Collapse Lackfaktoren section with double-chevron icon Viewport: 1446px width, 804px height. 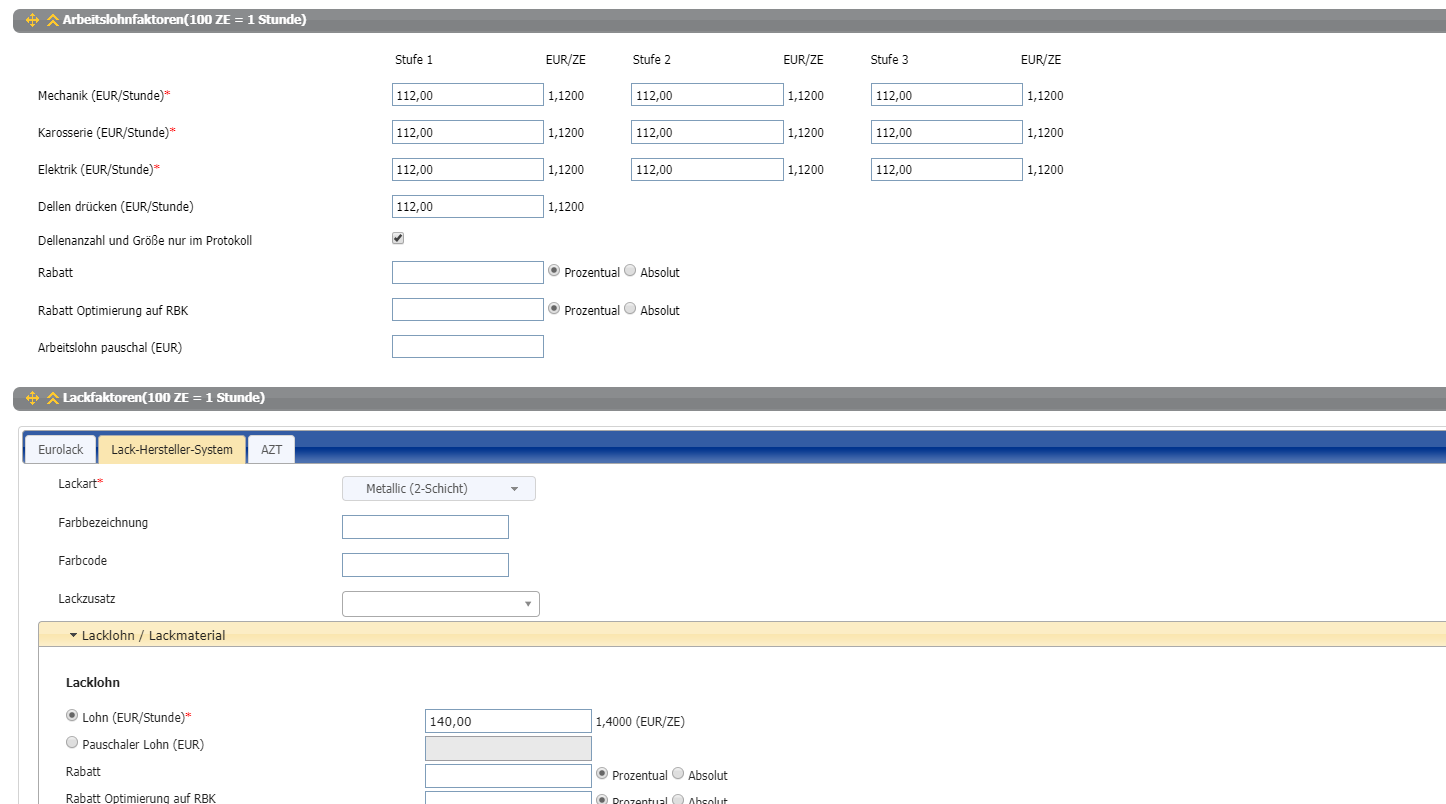52,398
